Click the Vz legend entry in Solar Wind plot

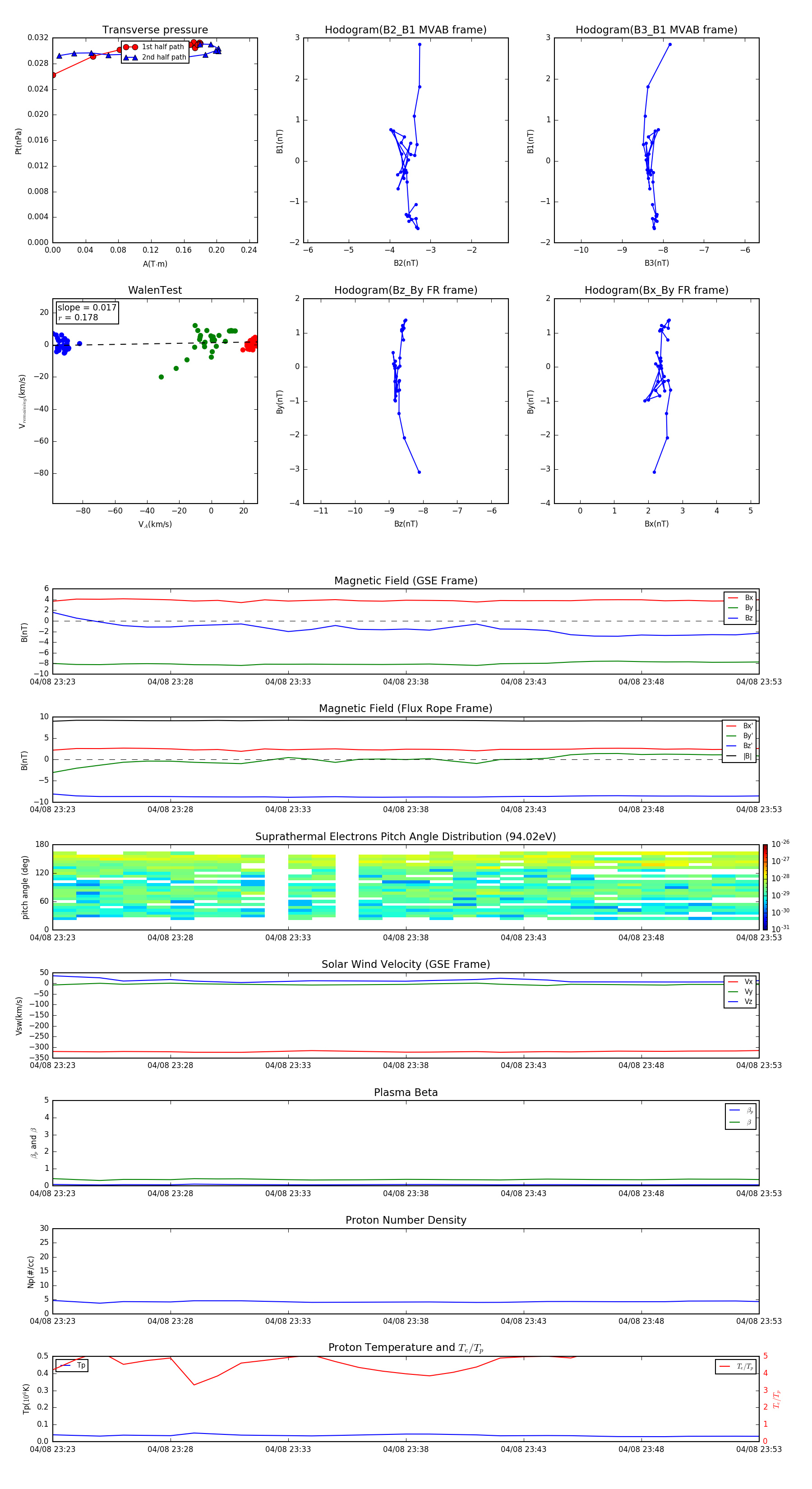point(740,1002)
